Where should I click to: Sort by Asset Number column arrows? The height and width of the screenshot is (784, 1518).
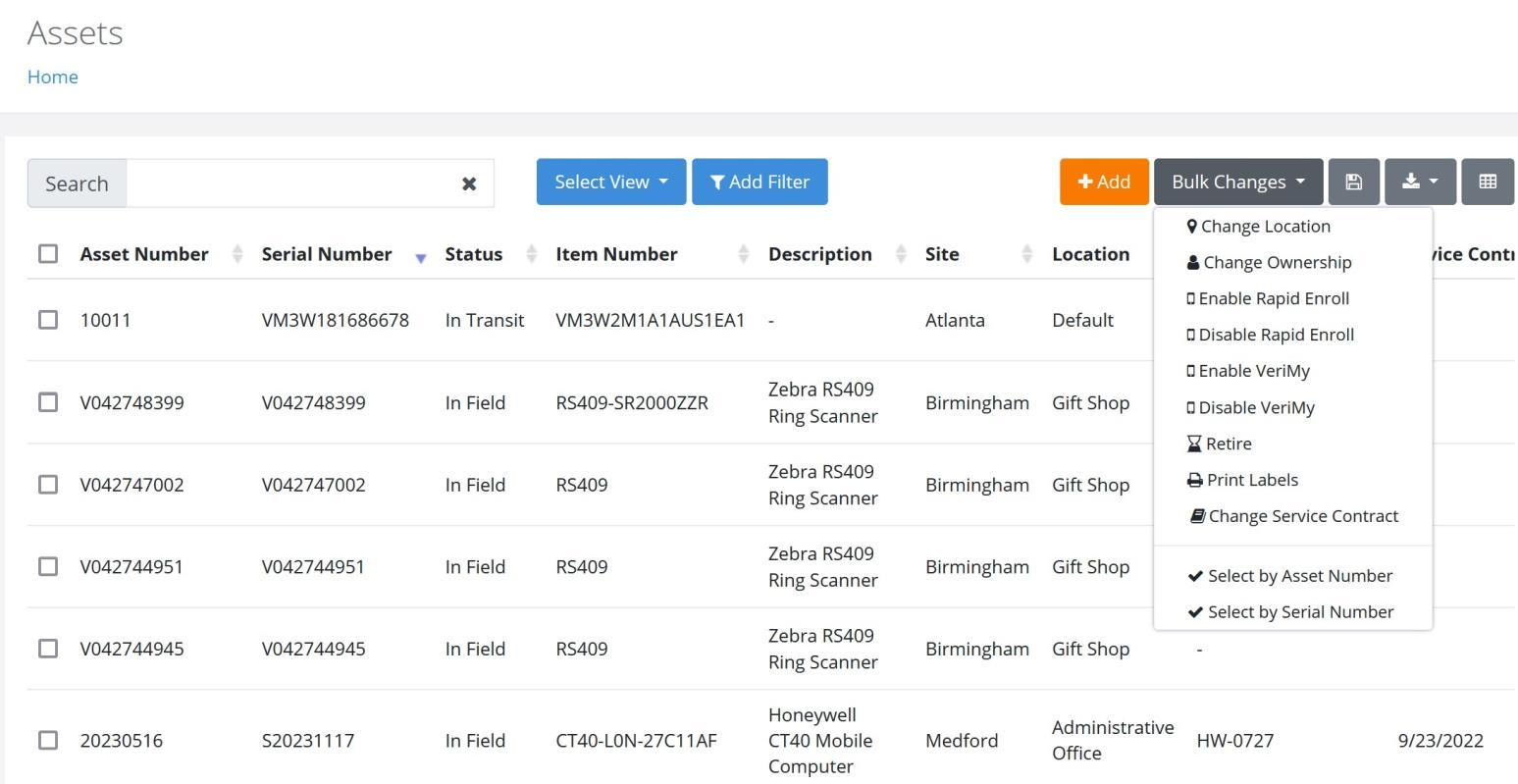click(x=236, y=254)
